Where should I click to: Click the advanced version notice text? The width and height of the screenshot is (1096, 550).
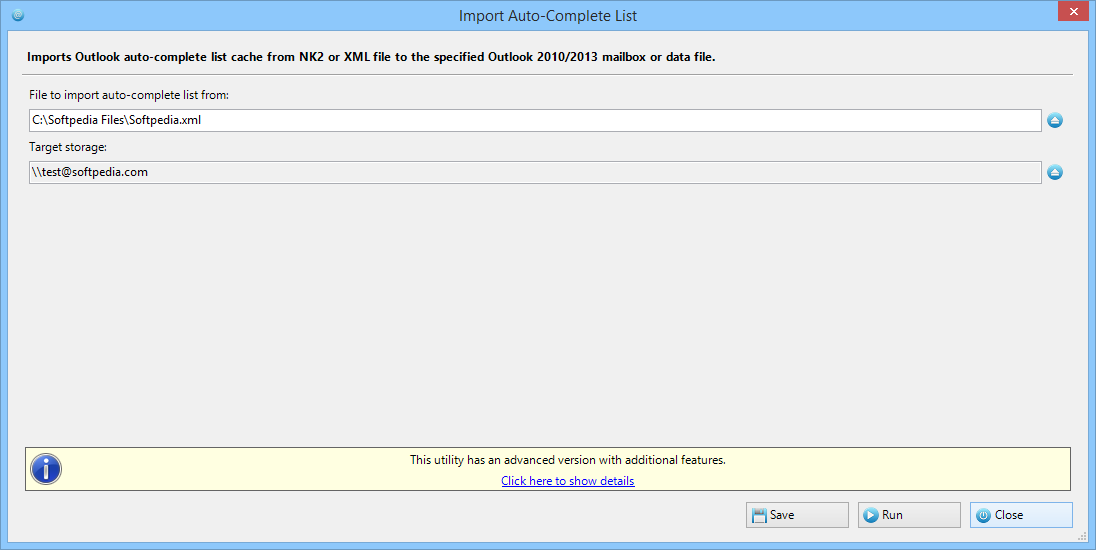coord(568,460)
